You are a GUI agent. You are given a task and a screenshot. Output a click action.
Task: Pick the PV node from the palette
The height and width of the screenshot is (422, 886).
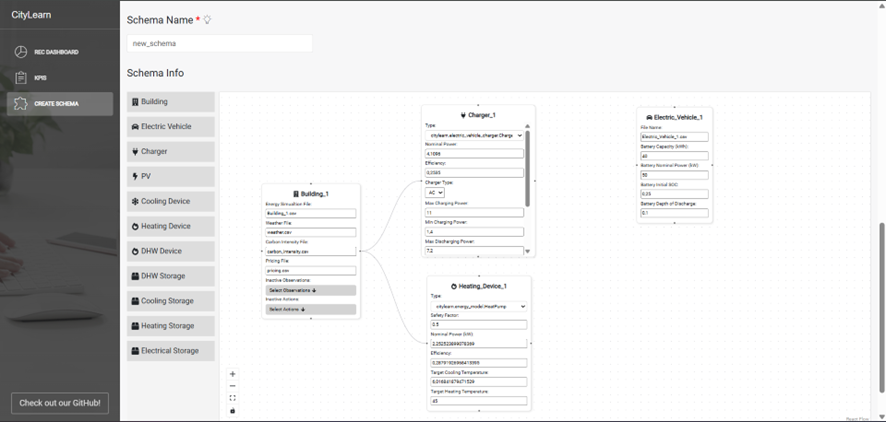tap(171, 176)
